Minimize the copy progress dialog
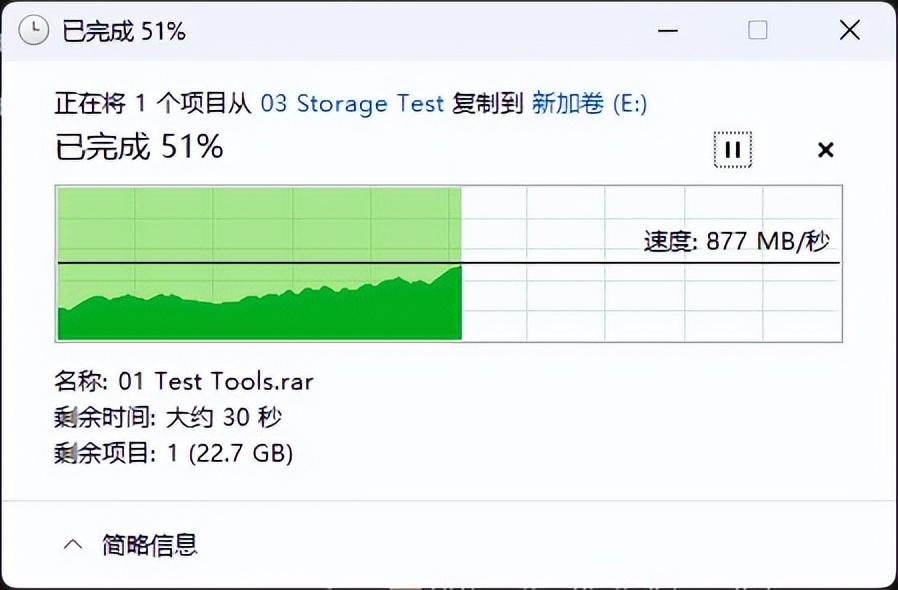 point(666,30)
